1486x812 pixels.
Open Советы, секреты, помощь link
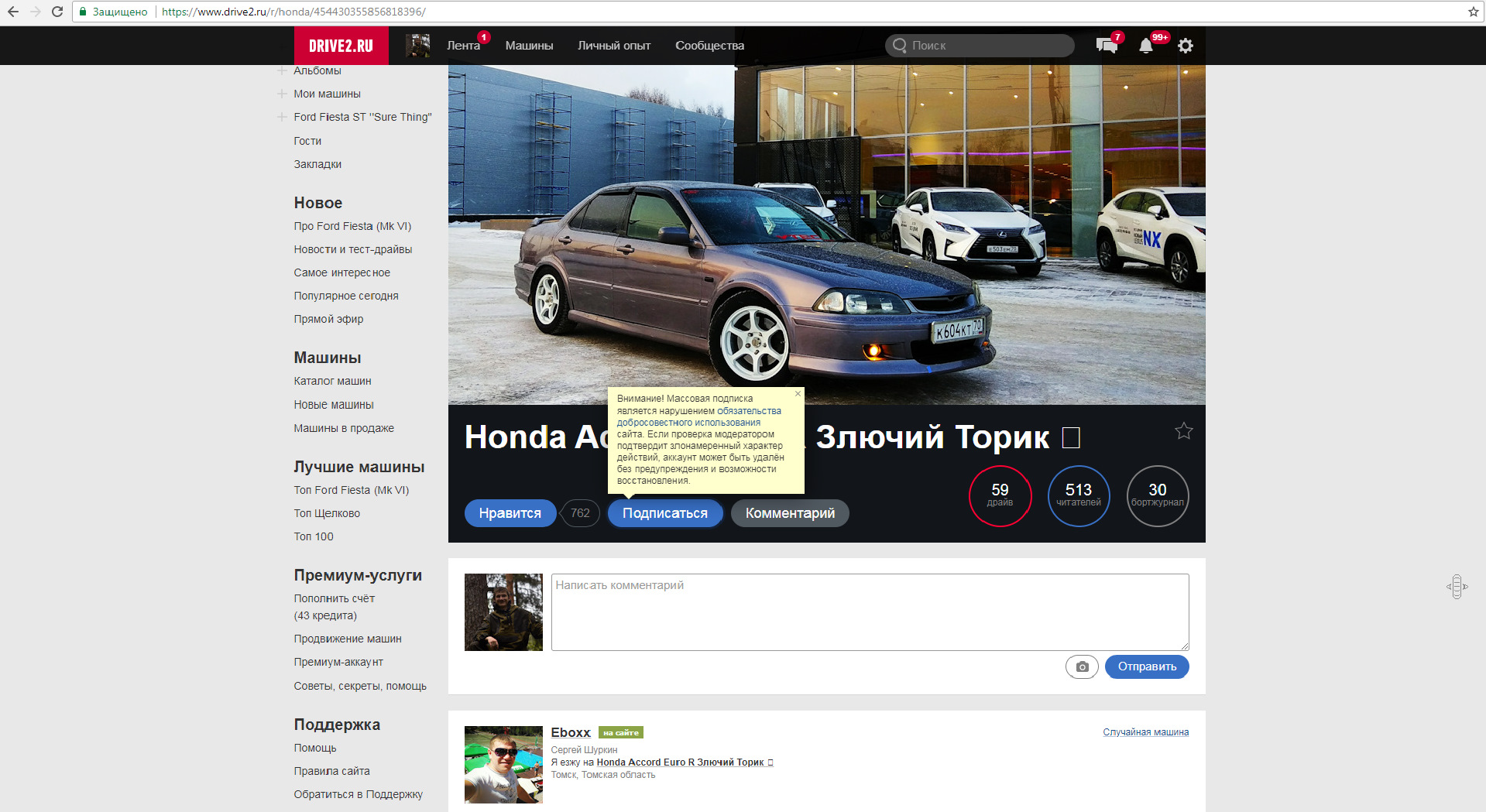pos(360,686)
